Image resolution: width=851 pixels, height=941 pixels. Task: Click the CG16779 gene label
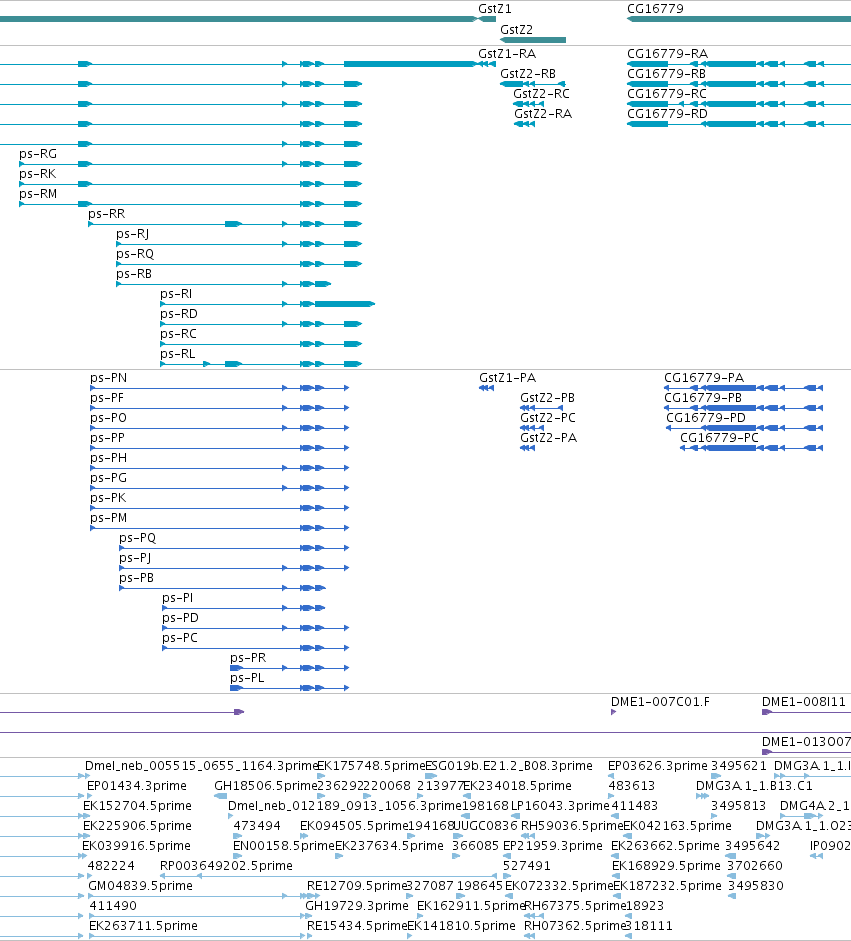pos(655,9)
